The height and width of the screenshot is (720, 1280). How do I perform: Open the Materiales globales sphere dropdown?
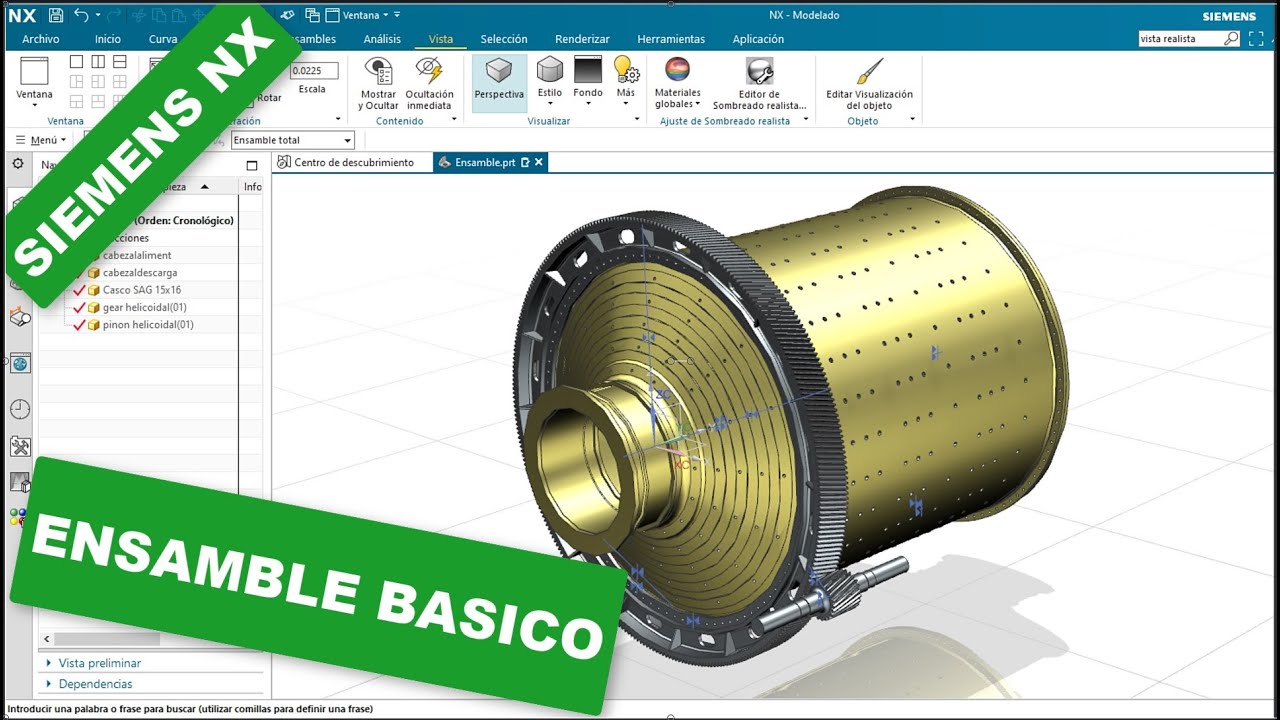pyautogui.click(x=677, y=82)
